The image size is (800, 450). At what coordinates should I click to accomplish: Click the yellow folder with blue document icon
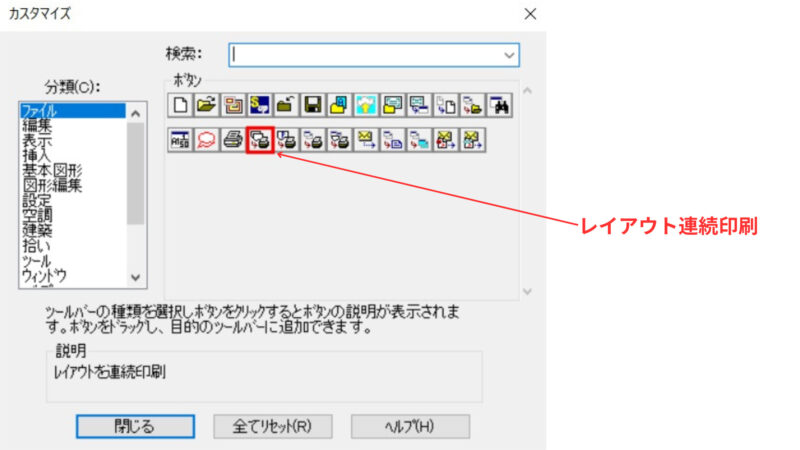pyautogui.click(x=339, y=105)
